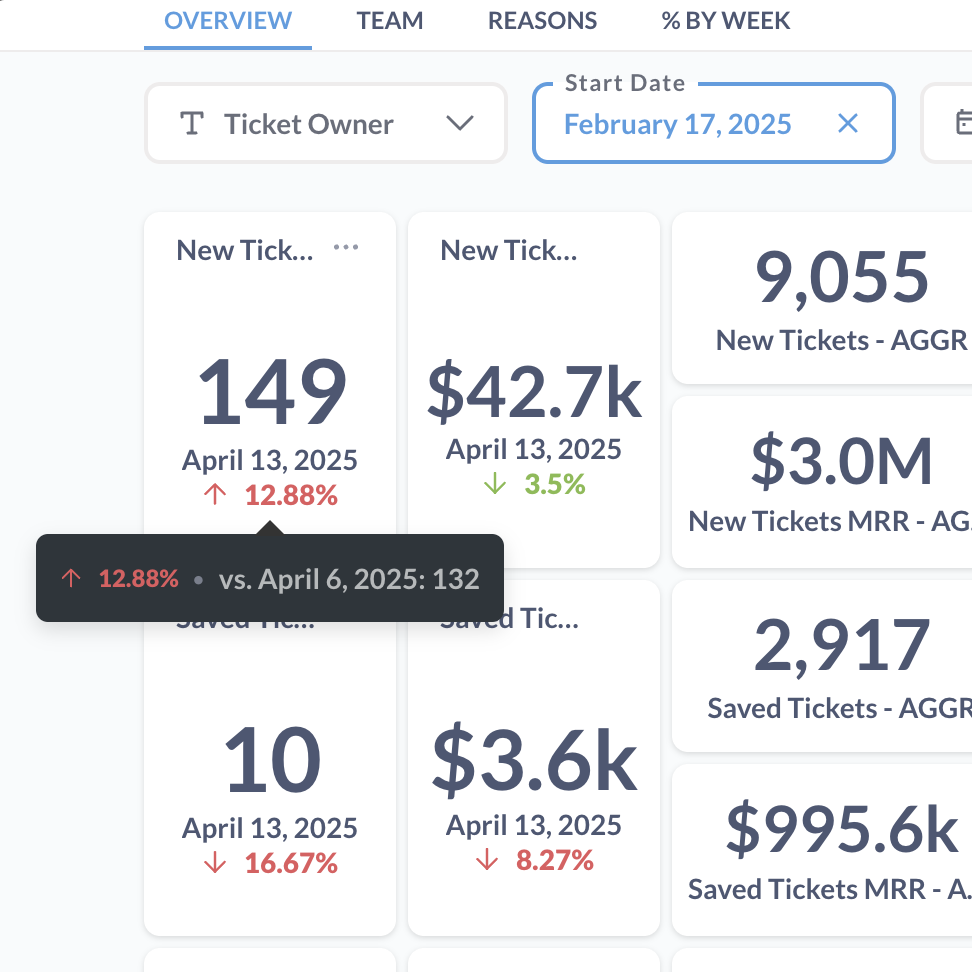This screenshot has height=972, width=972.
Task: Open the three-dot menu on New Tickets card
Action: (x=346, y=248)
